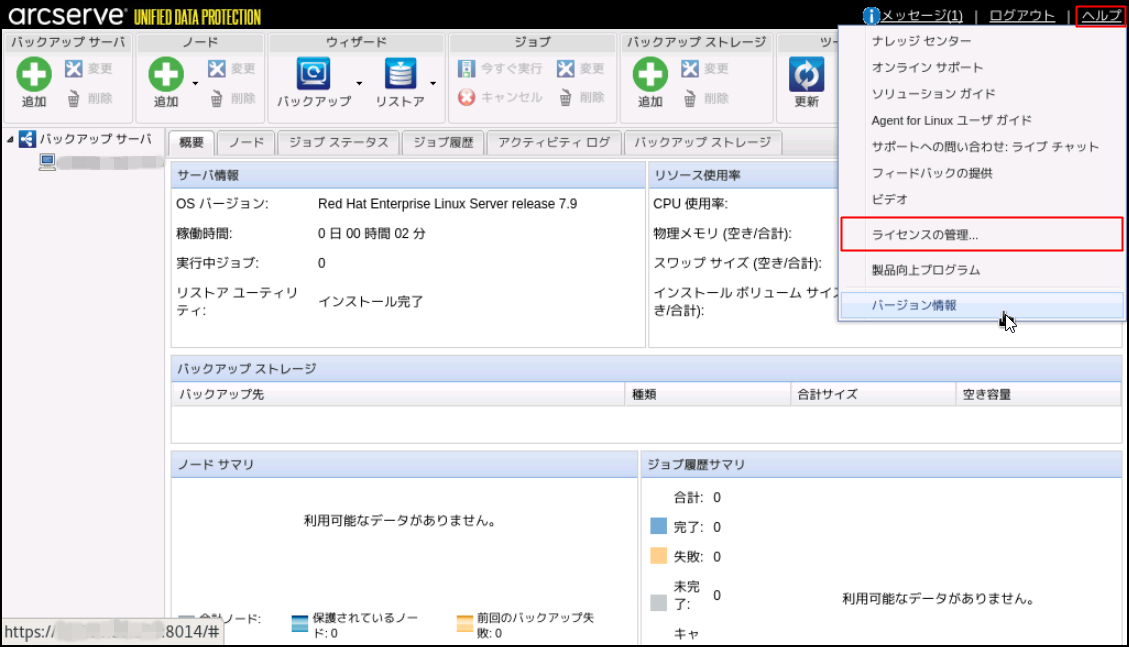Click the Messages info icon in header

coord(871,16)
